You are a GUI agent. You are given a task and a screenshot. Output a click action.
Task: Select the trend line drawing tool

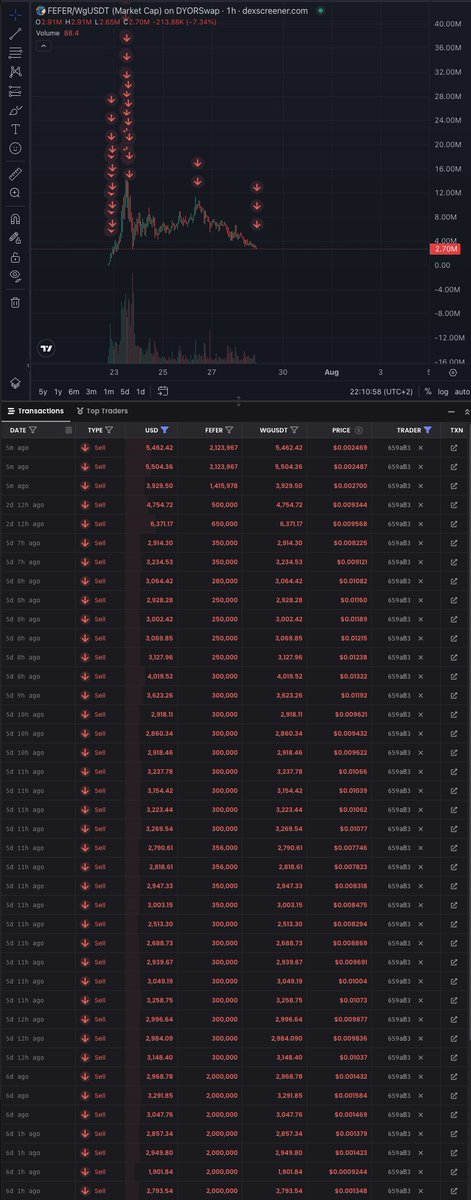pyautogui.click(x=15, y=33)
